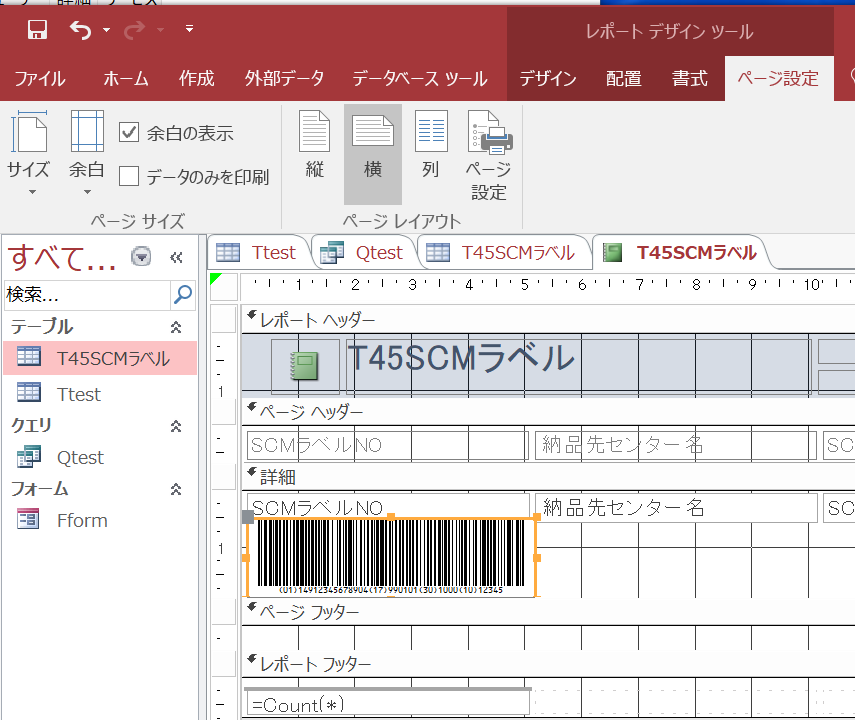855x720 pixels.
Task: Switch to the T45SCMラベル table document tab
Action: pos(504,253)
